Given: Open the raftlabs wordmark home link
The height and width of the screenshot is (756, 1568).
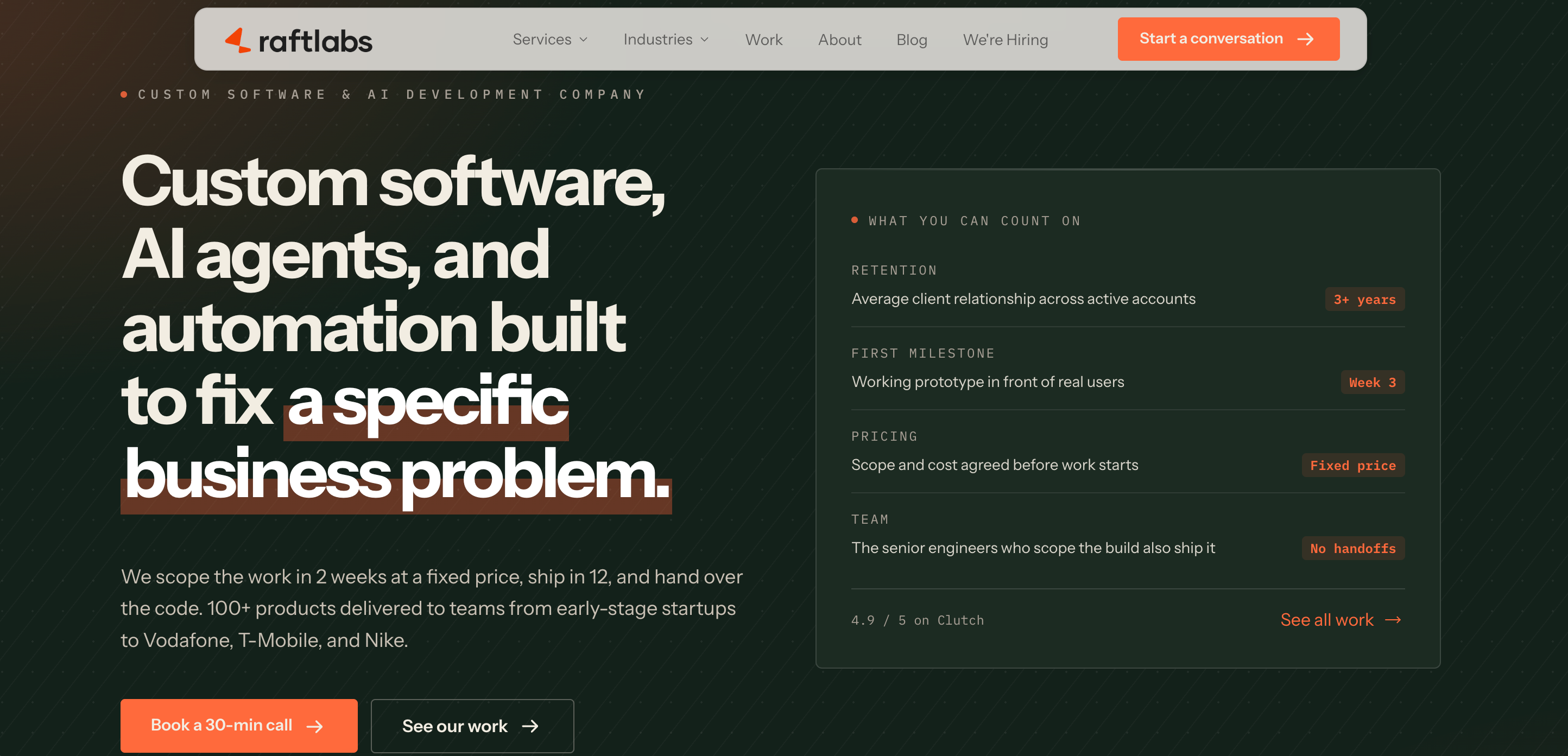Looking at the screenshot, I should point(315,41).
